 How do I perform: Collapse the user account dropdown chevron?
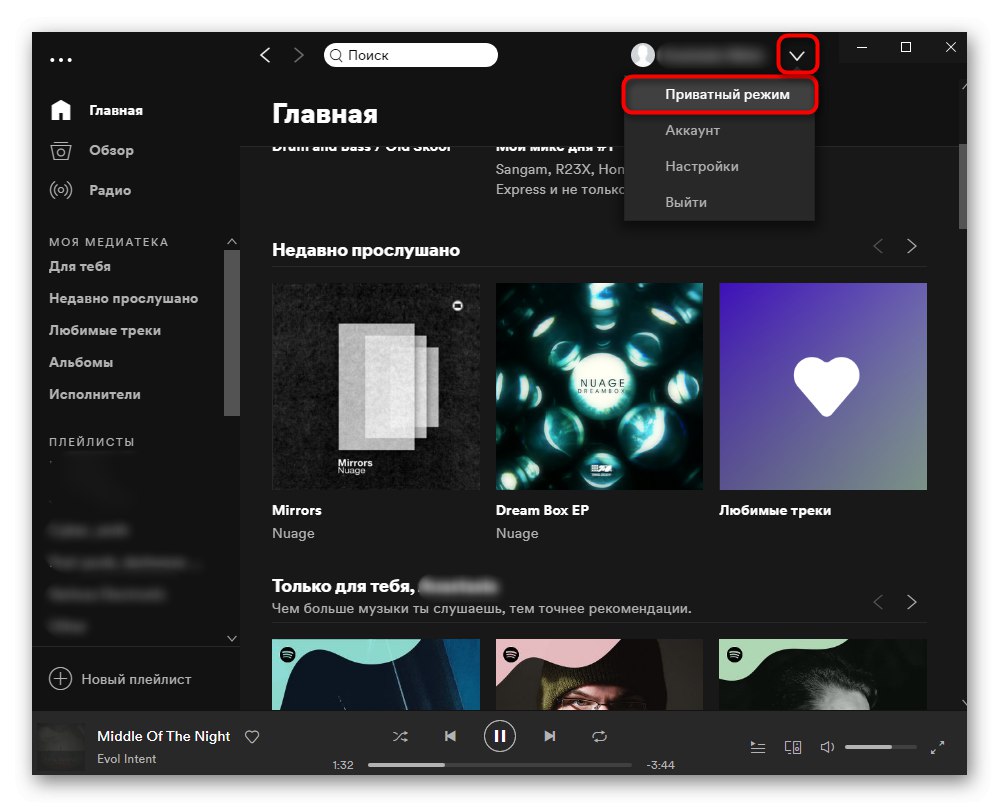coord(797,55)
